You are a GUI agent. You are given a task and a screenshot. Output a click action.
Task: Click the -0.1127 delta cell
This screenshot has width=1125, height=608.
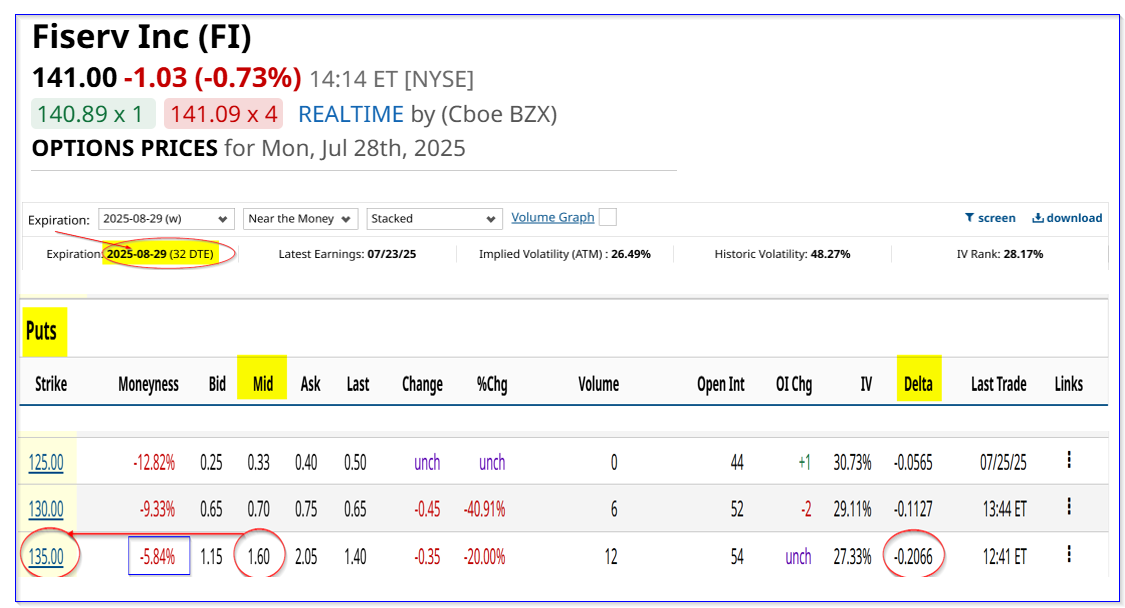(x=913, y=509)
